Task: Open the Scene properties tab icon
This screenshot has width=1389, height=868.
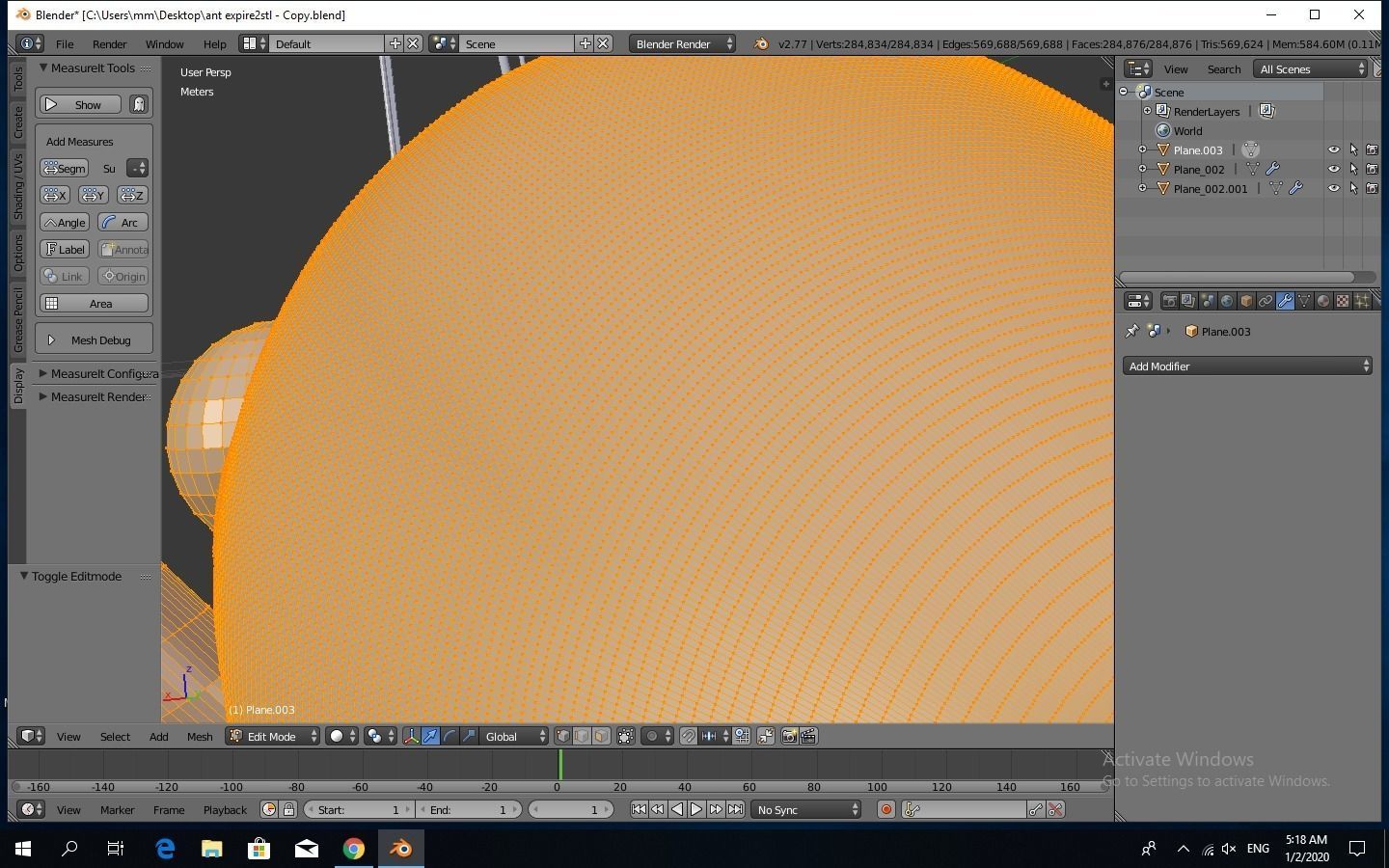Action: click(x=1208, y=302)
